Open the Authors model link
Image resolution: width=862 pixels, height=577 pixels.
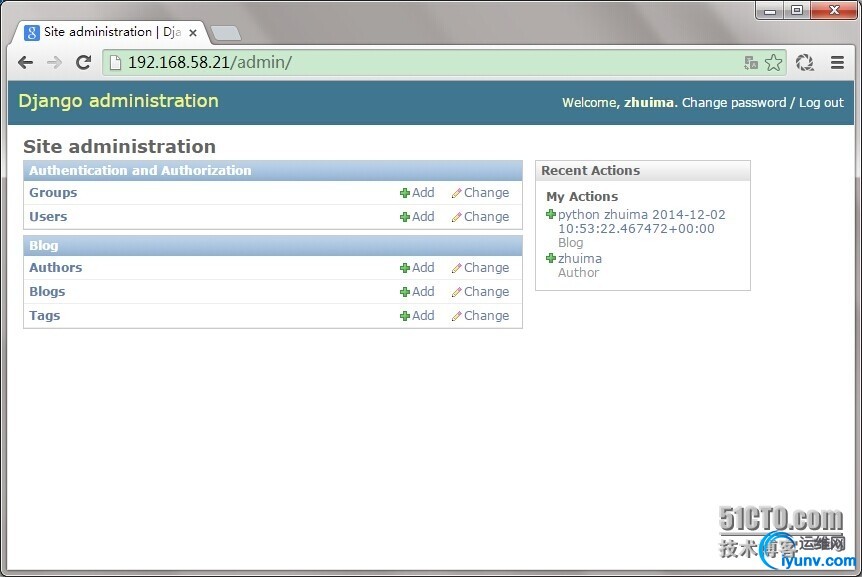[x=56, y=268]
